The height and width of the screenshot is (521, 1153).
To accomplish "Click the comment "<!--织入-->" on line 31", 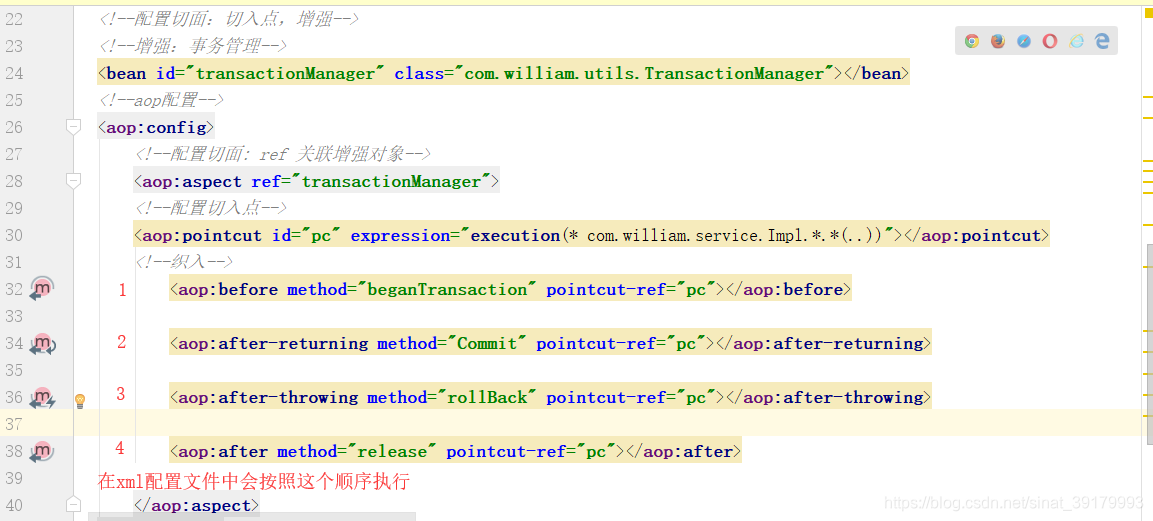I will (183, 262).
